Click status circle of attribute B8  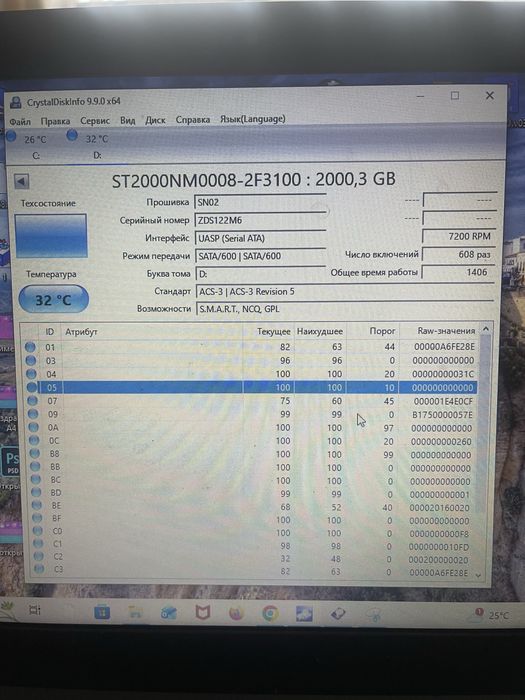[x=35, y=454]
